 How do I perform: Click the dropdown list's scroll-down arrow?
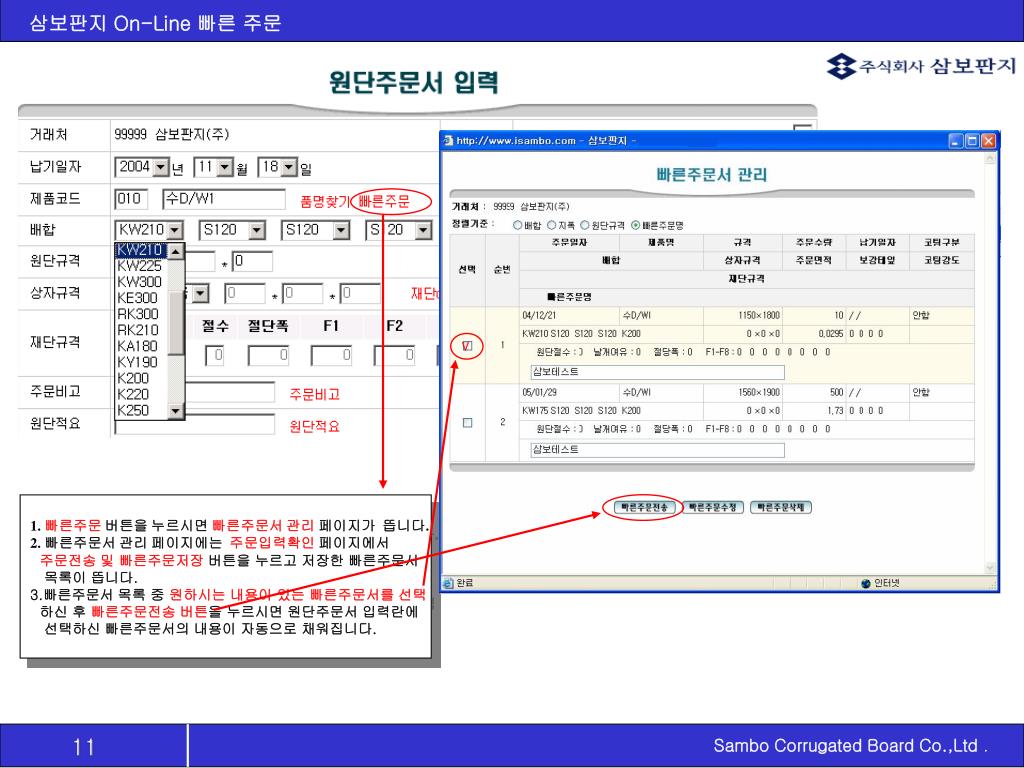[176, 411]
